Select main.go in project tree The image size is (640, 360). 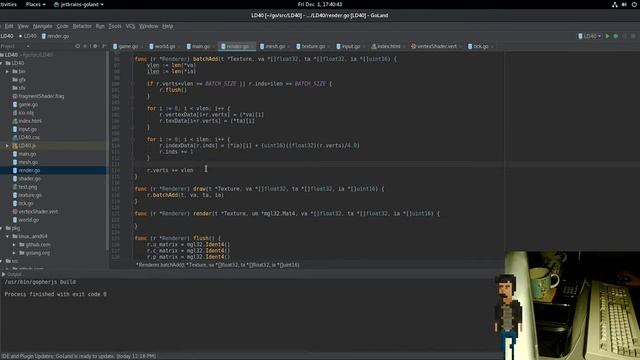click(24, 154)
